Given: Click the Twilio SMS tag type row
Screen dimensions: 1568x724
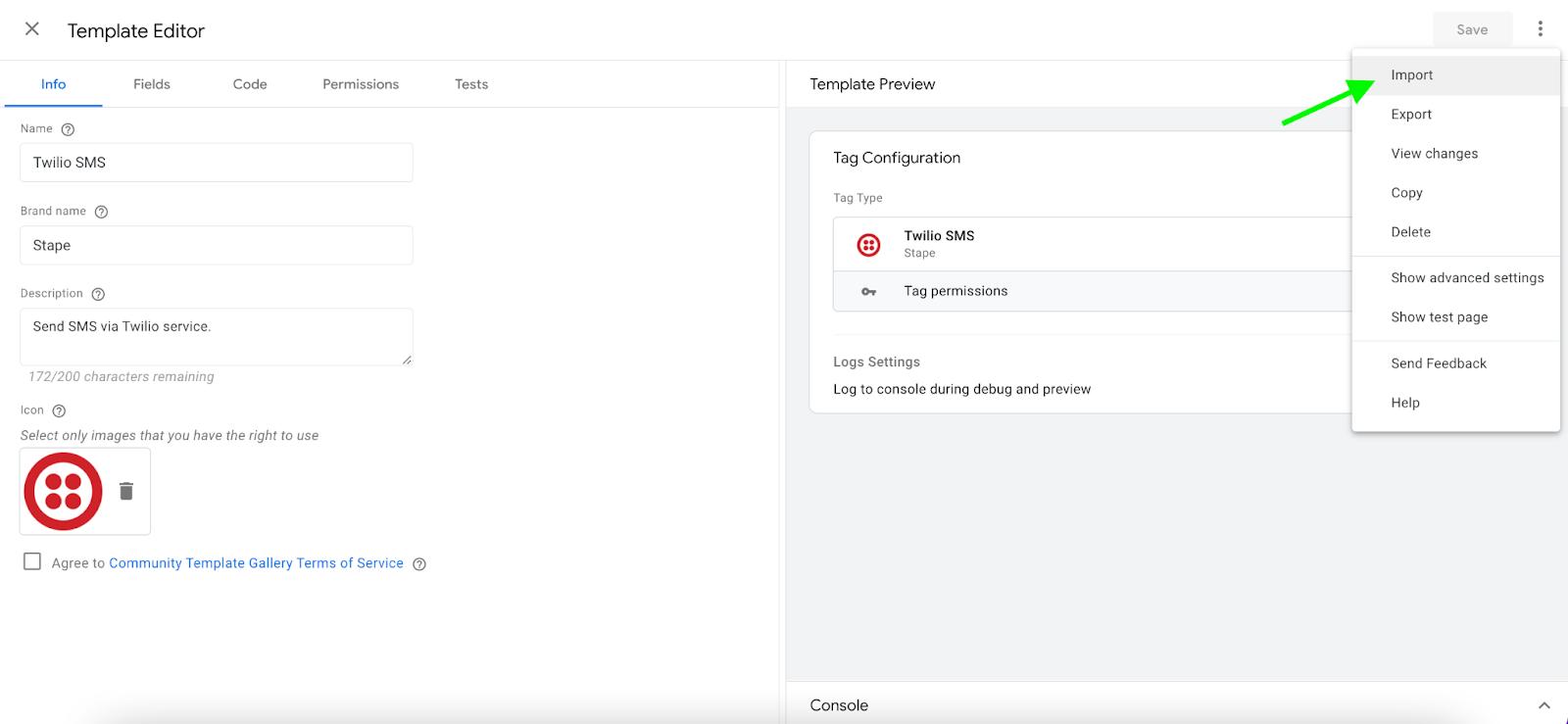Looking at the screenshot, I should click(x=1092, y=244).
